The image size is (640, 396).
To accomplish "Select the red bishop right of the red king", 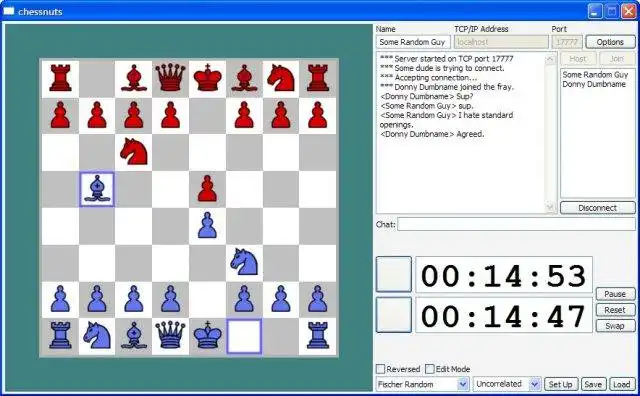I will [244, 78].
